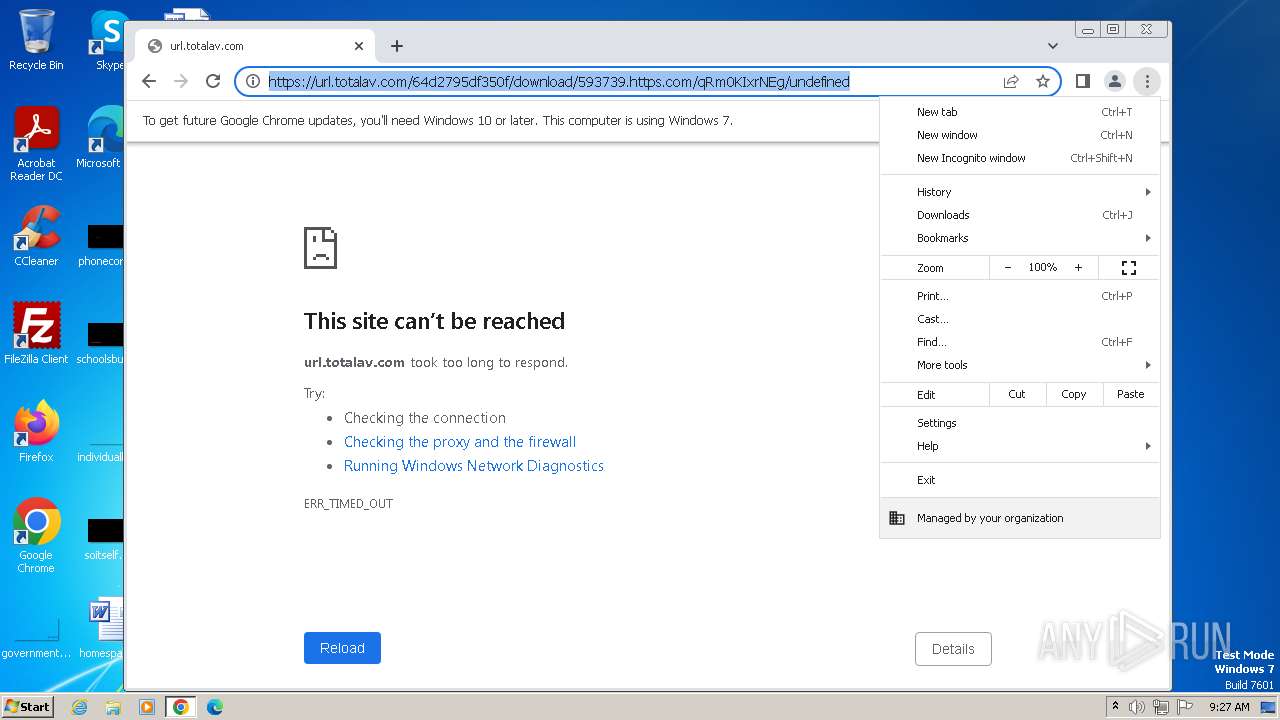
Task: Click the taskbar clock 9:27 AM
Action: point(1229,707)
